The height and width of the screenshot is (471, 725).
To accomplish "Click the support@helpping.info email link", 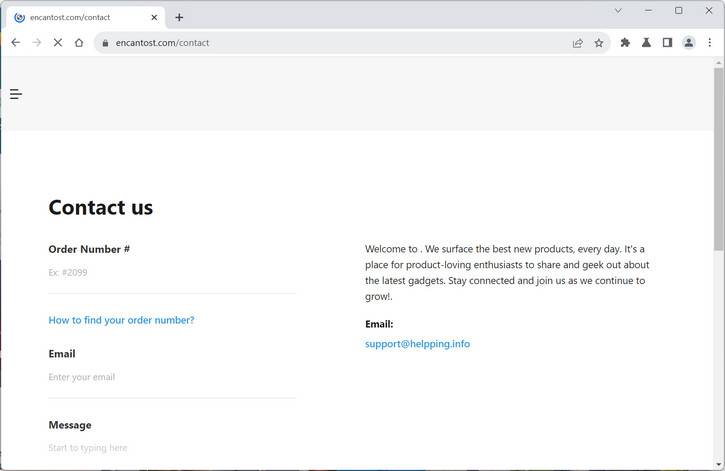I will coord(417,344).
